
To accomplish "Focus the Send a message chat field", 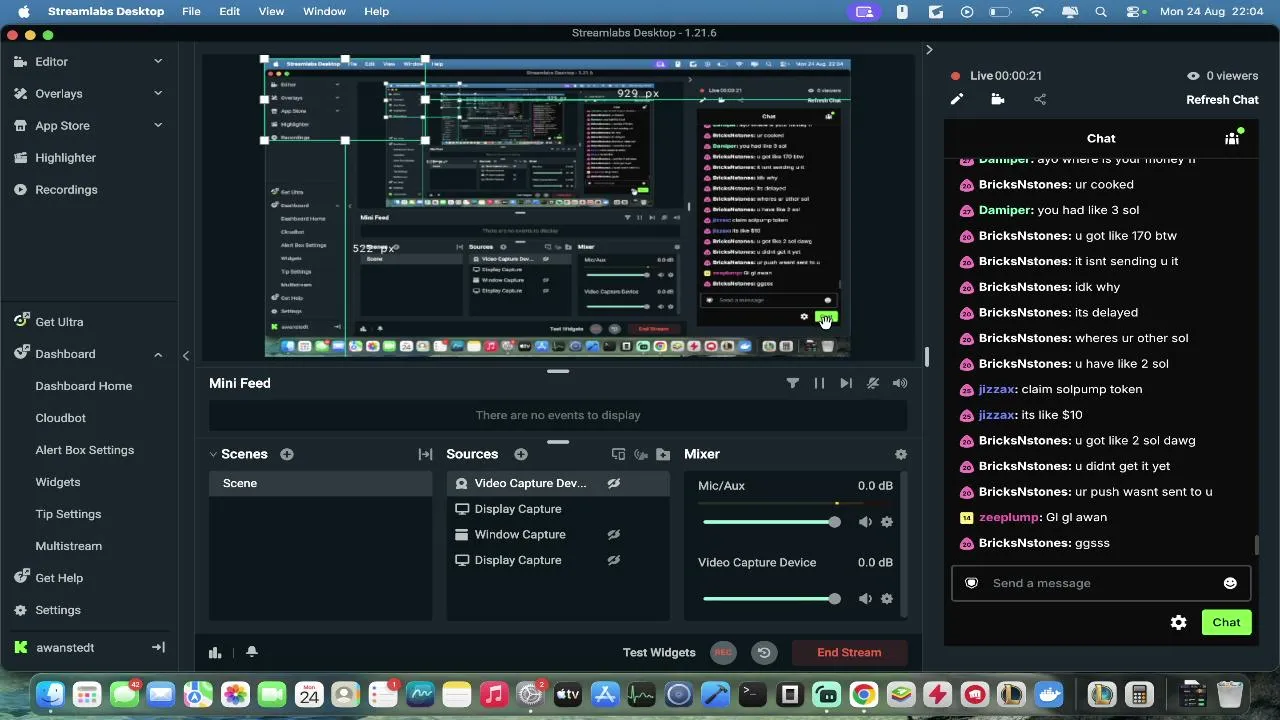I will 1101,583.
